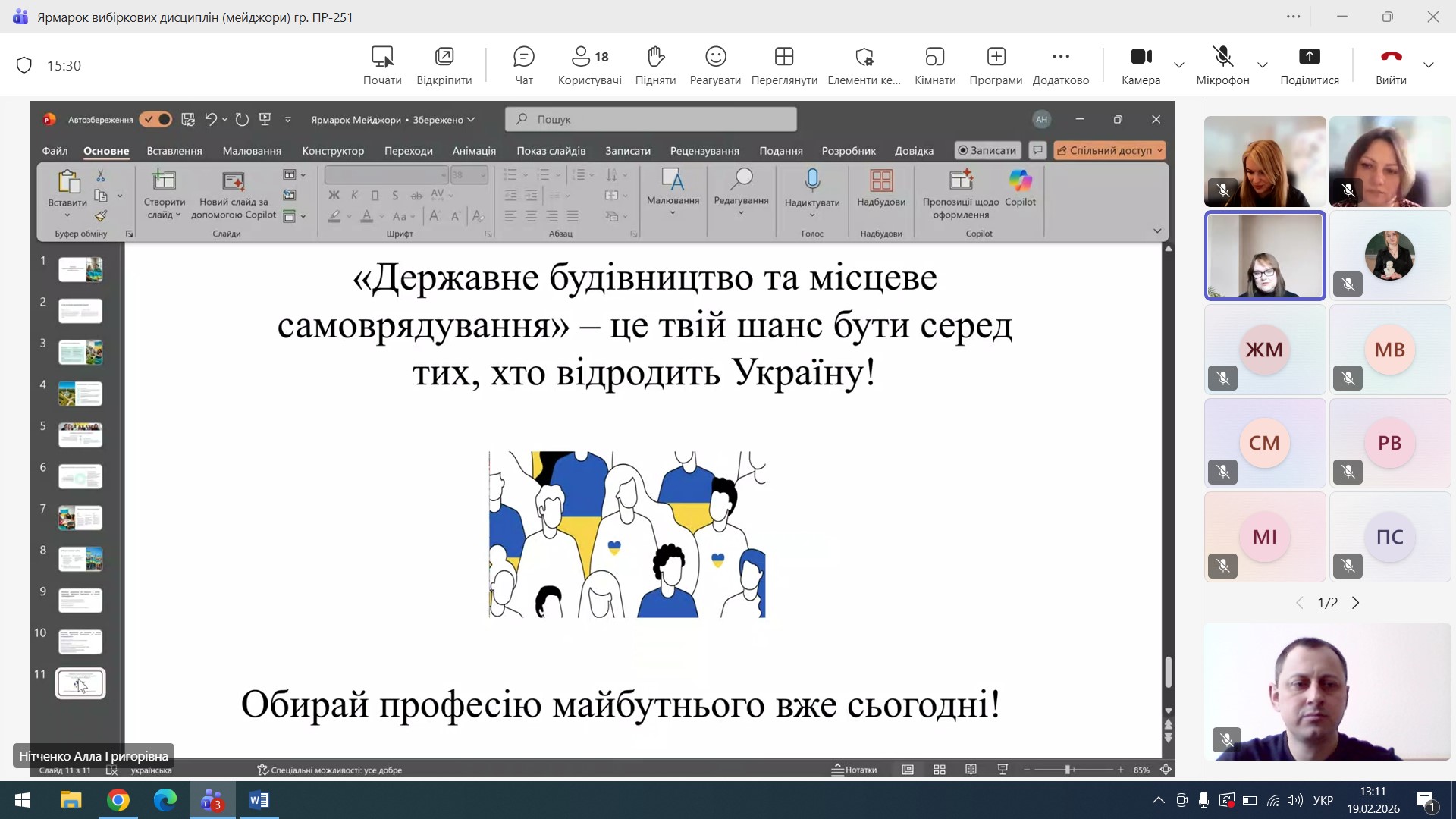Toggle the AutoSave switch in PowerPoint
Screen dimensions: 1456x819
(x=156, y=119)
